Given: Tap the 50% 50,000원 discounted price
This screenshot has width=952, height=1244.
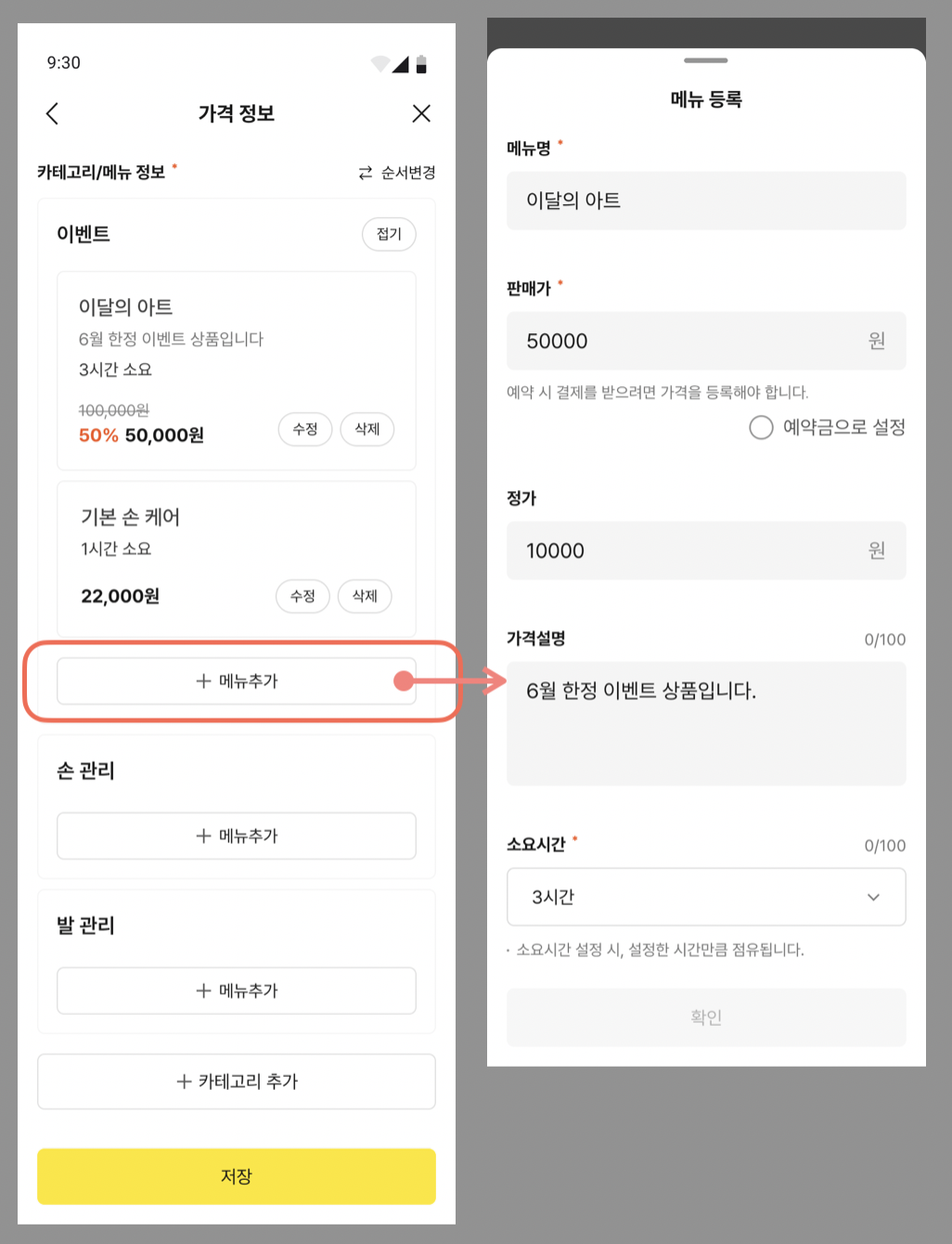Looking at the screenshot, I should (x=141, y=435).
